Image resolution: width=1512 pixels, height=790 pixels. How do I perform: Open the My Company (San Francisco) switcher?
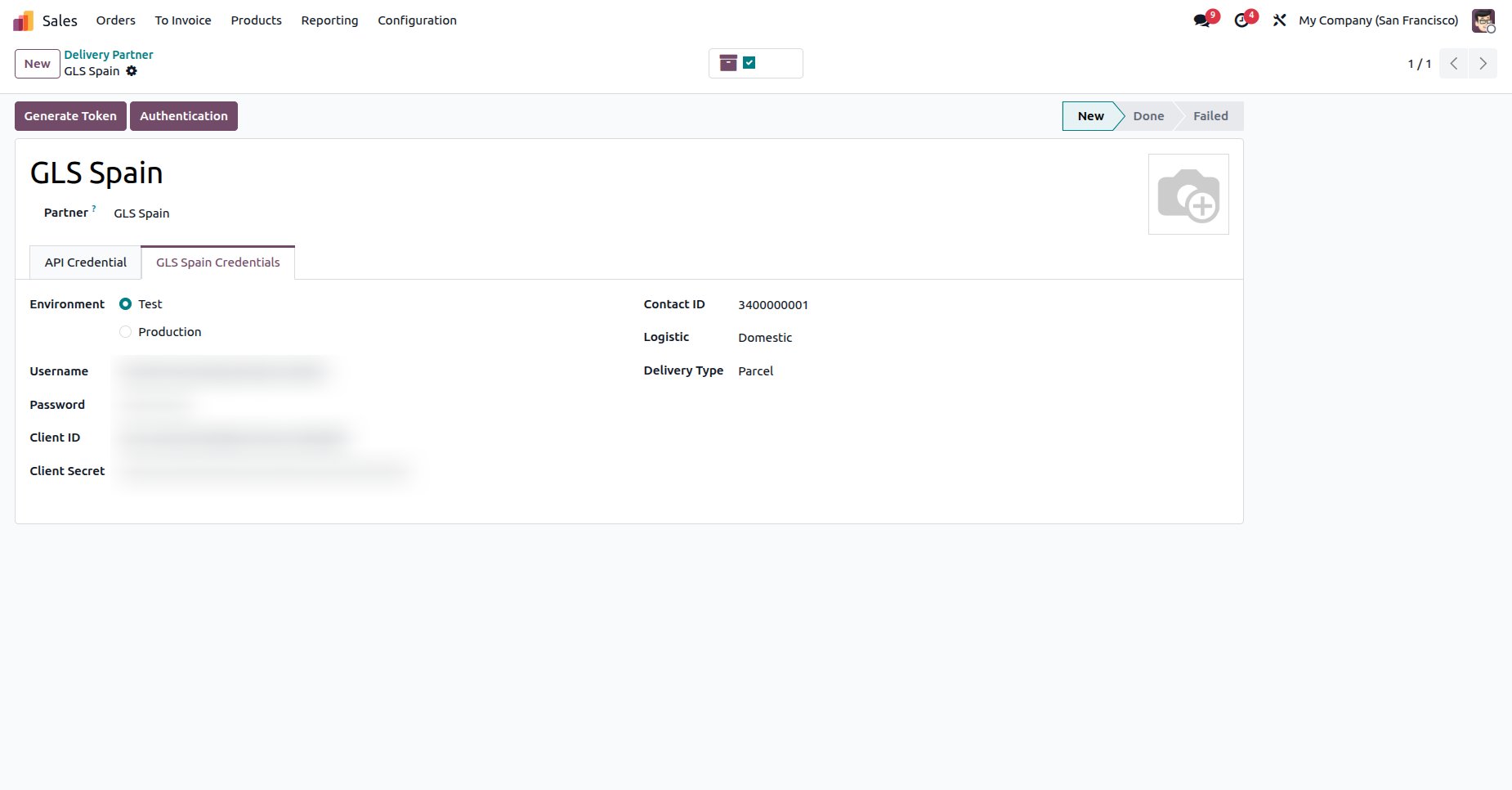[1378, 20]
